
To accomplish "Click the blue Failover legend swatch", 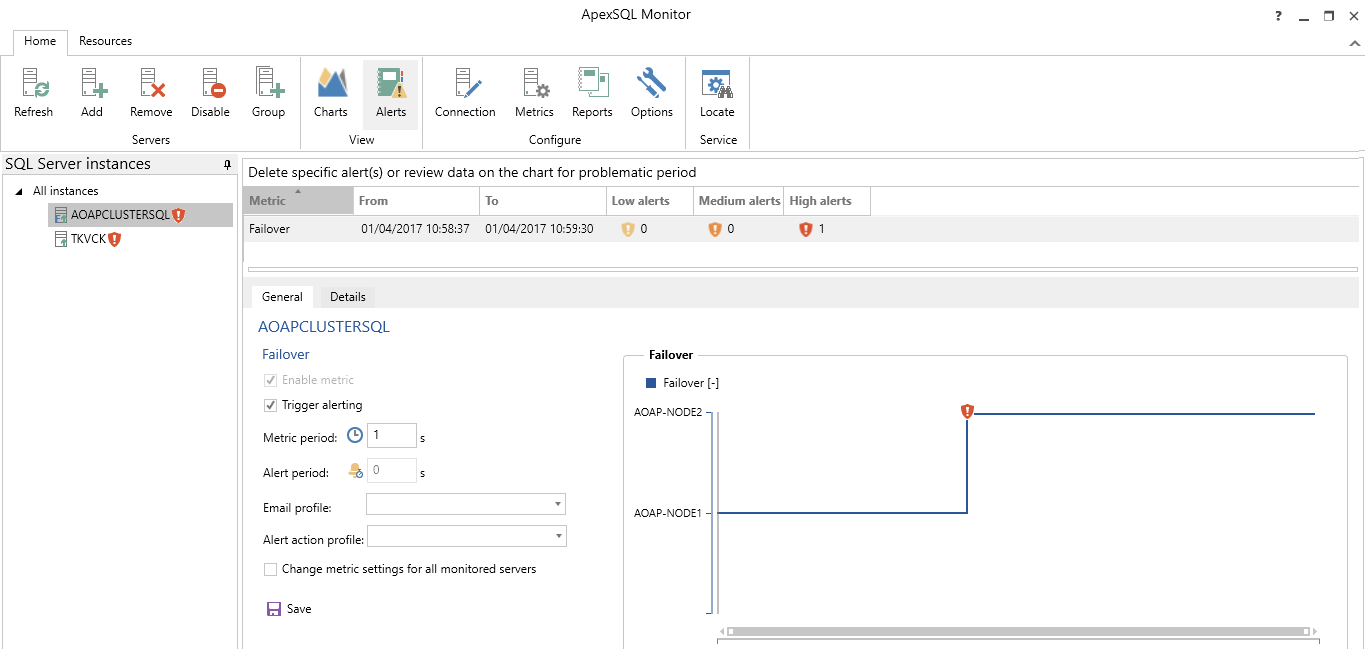I will click(651, 383).
